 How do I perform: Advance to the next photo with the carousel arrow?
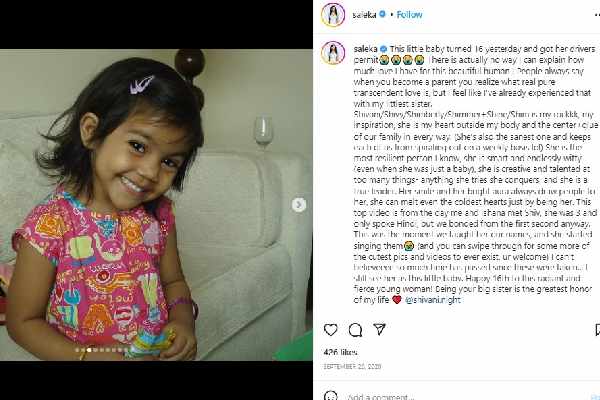tap(299, 205)
